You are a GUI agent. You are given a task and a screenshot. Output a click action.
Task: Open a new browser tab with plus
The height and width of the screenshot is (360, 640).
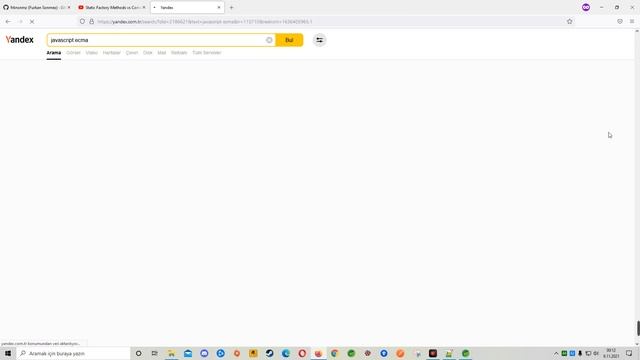(231, 7)
